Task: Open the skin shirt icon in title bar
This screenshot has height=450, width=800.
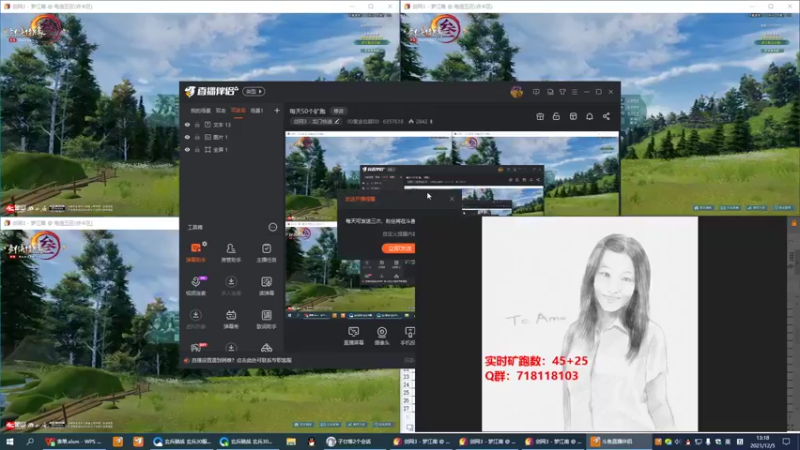Action: point(562,92)
